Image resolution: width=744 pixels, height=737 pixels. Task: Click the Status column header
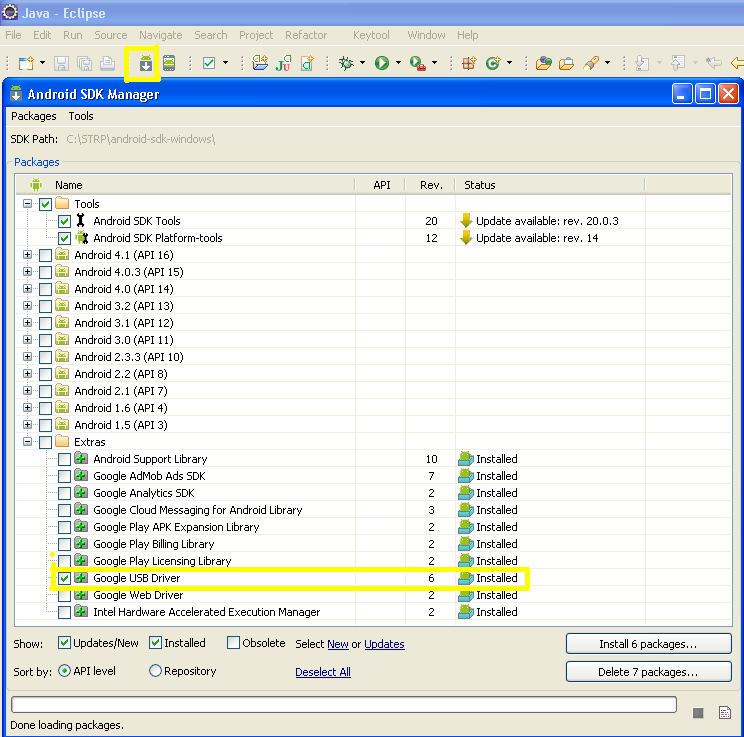tap(550, 185)
